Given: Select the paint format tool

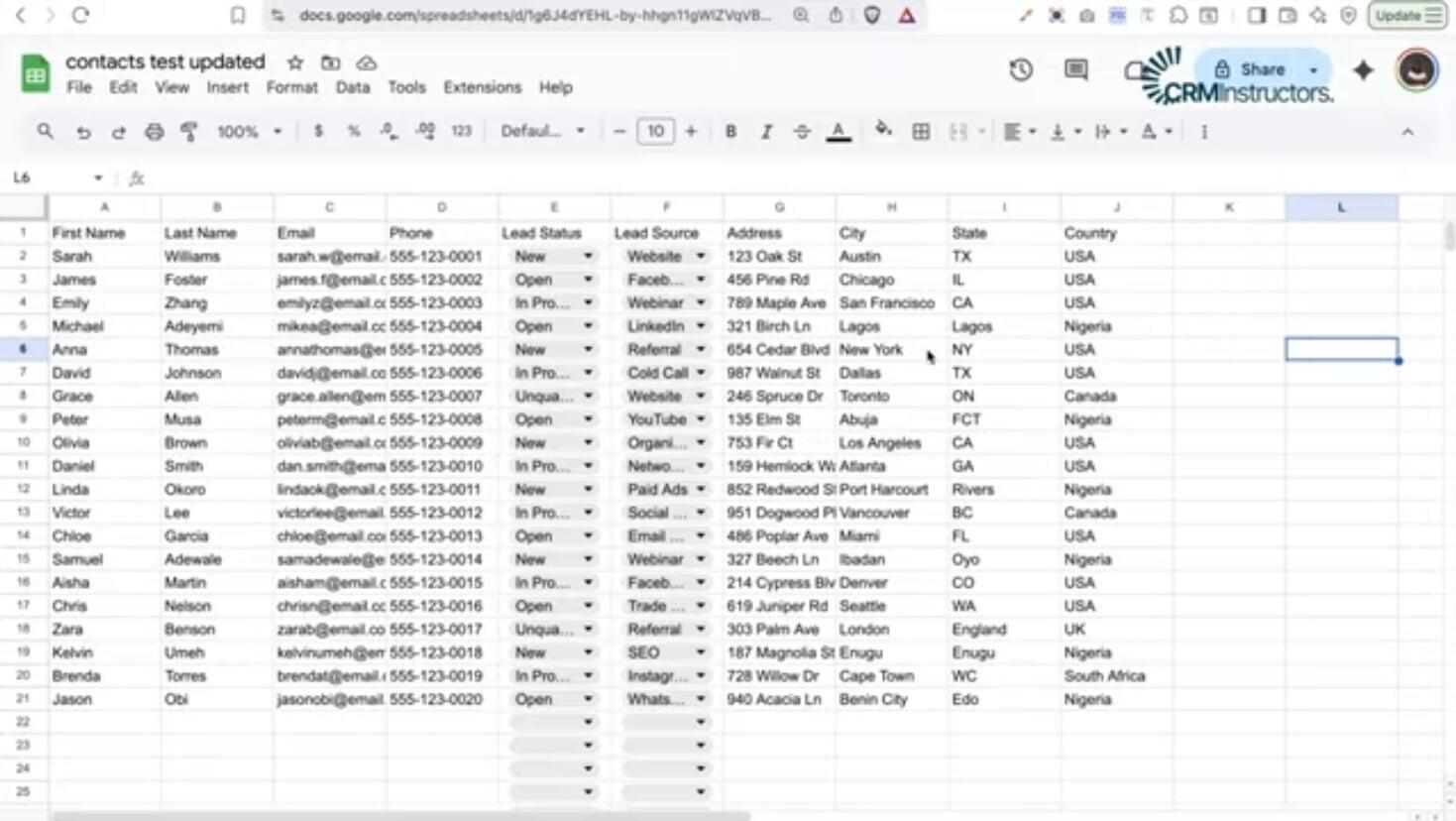Looking at the screenshot, I should tap(189, 132).
